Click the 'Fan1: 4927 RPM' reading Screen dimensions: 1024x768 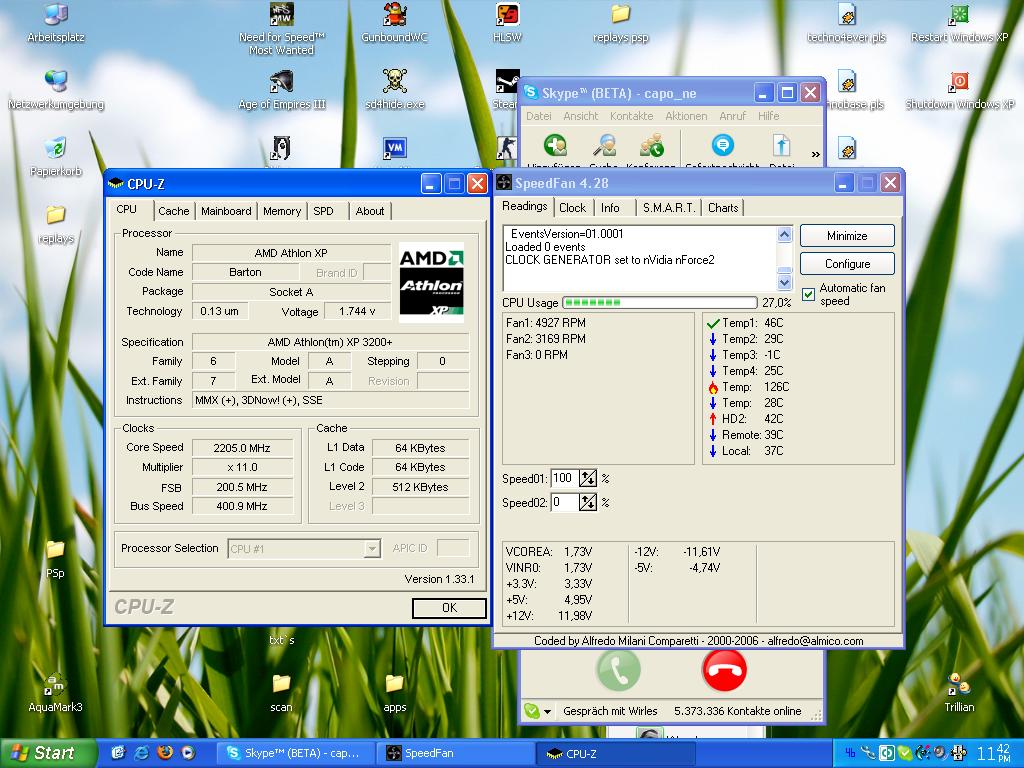(546, 323)
